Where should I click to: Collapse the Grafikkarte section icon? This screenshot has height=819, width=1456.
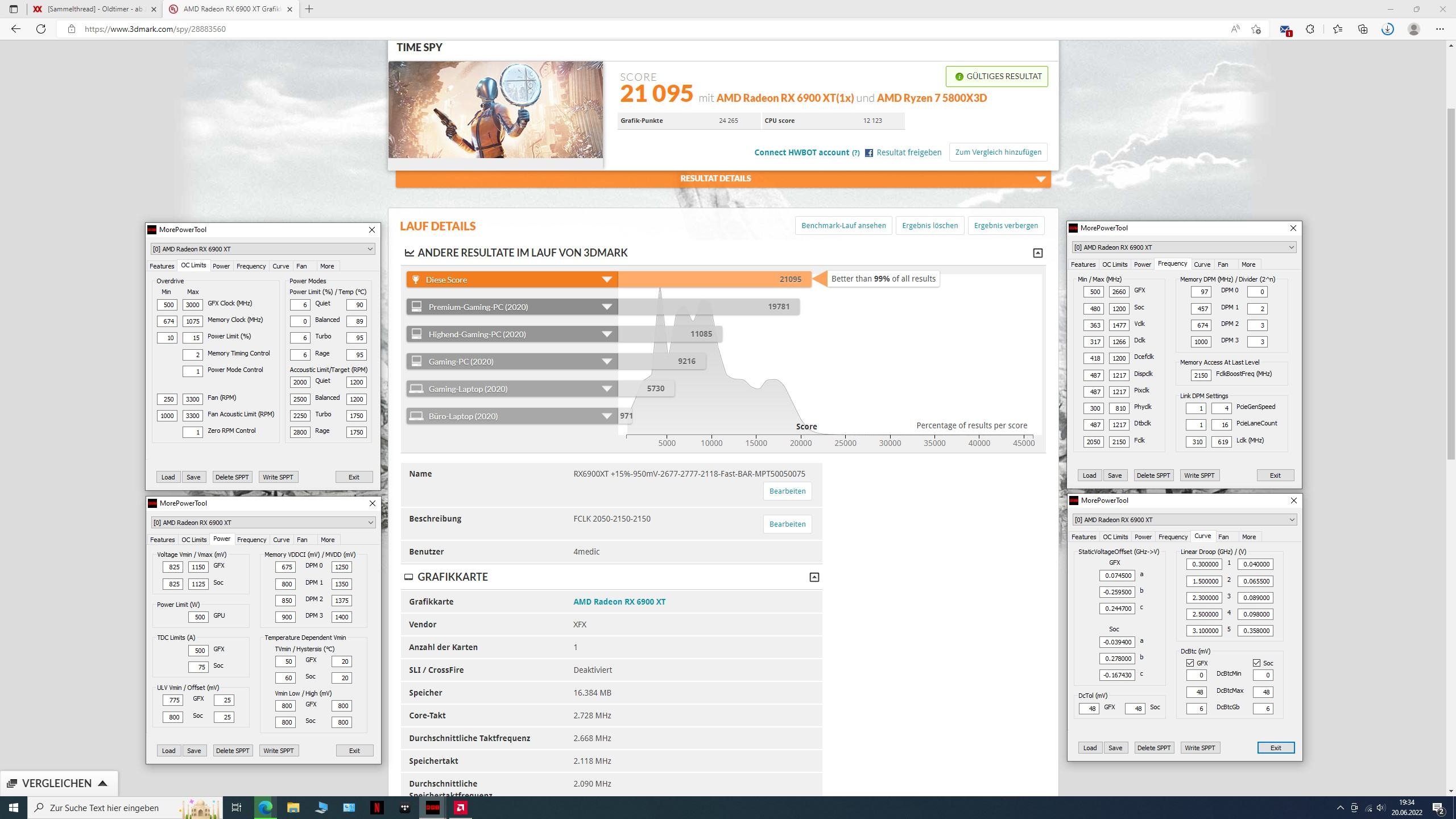coord(814,577)
